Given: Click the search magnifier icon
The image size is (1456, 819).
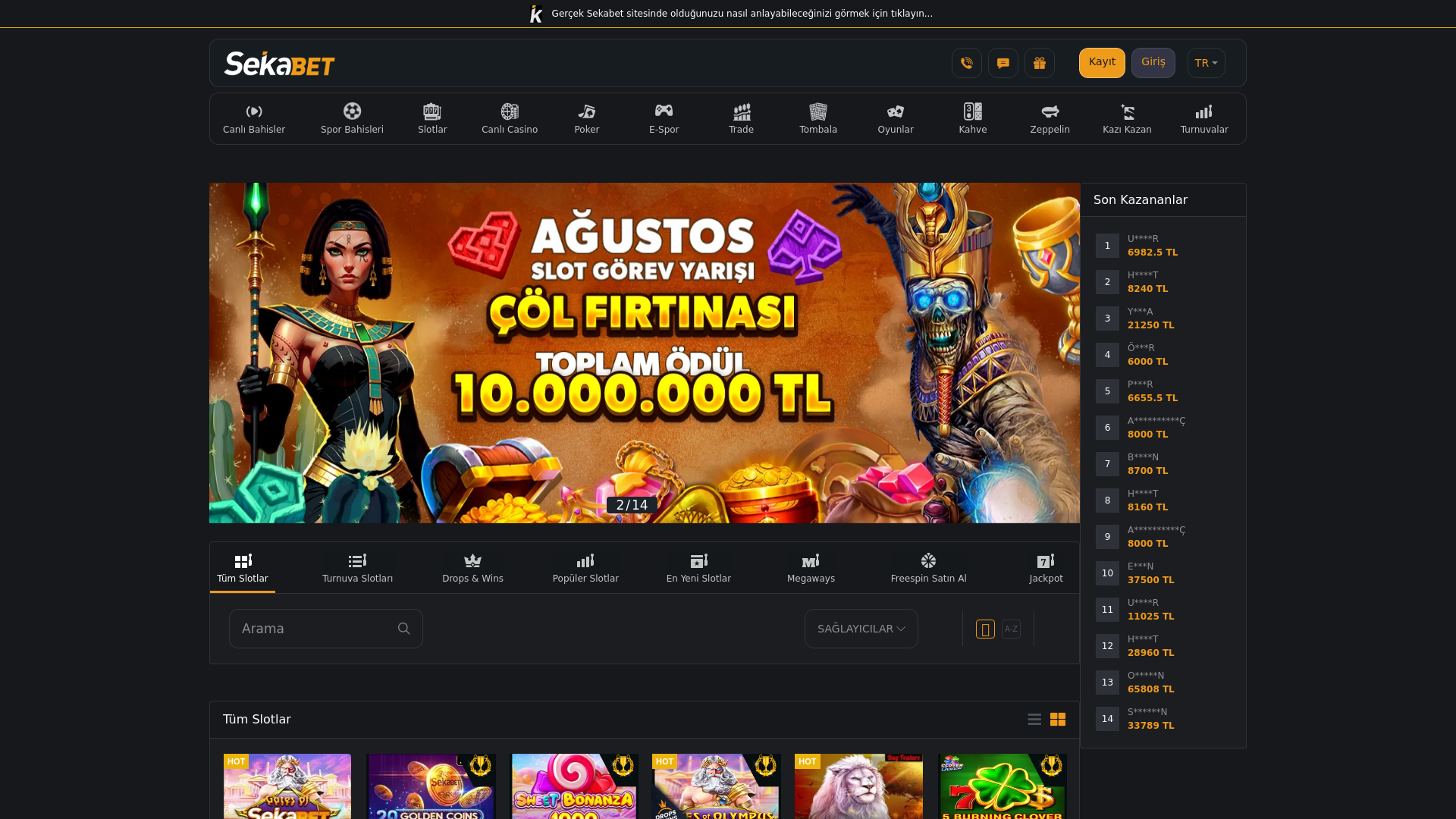Looking at the screenshot, I should (403, 629).
